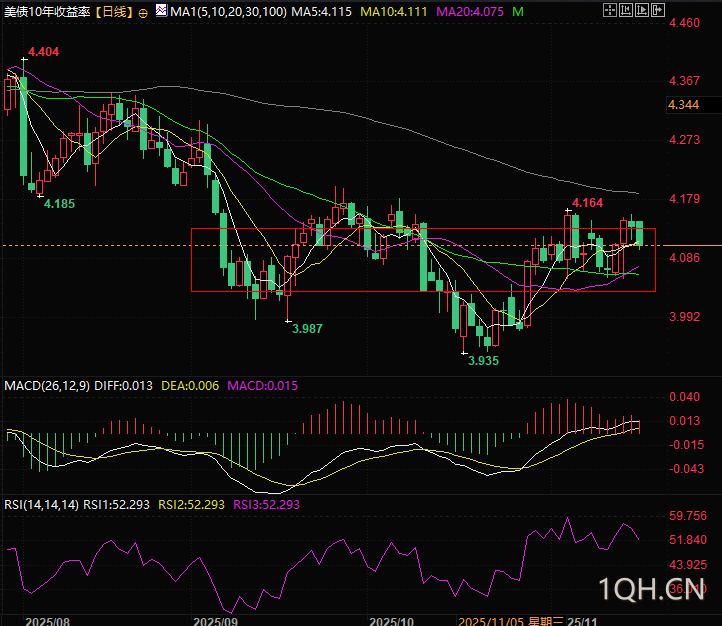Click the MA20:4.075 purple legend value
722x626 pixels.
(470, 12)
